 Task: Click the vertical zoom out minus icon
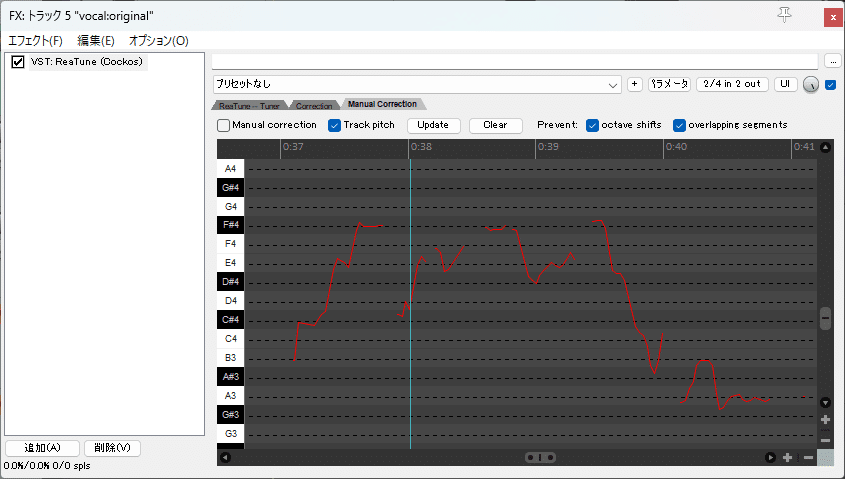click(825, 440)
